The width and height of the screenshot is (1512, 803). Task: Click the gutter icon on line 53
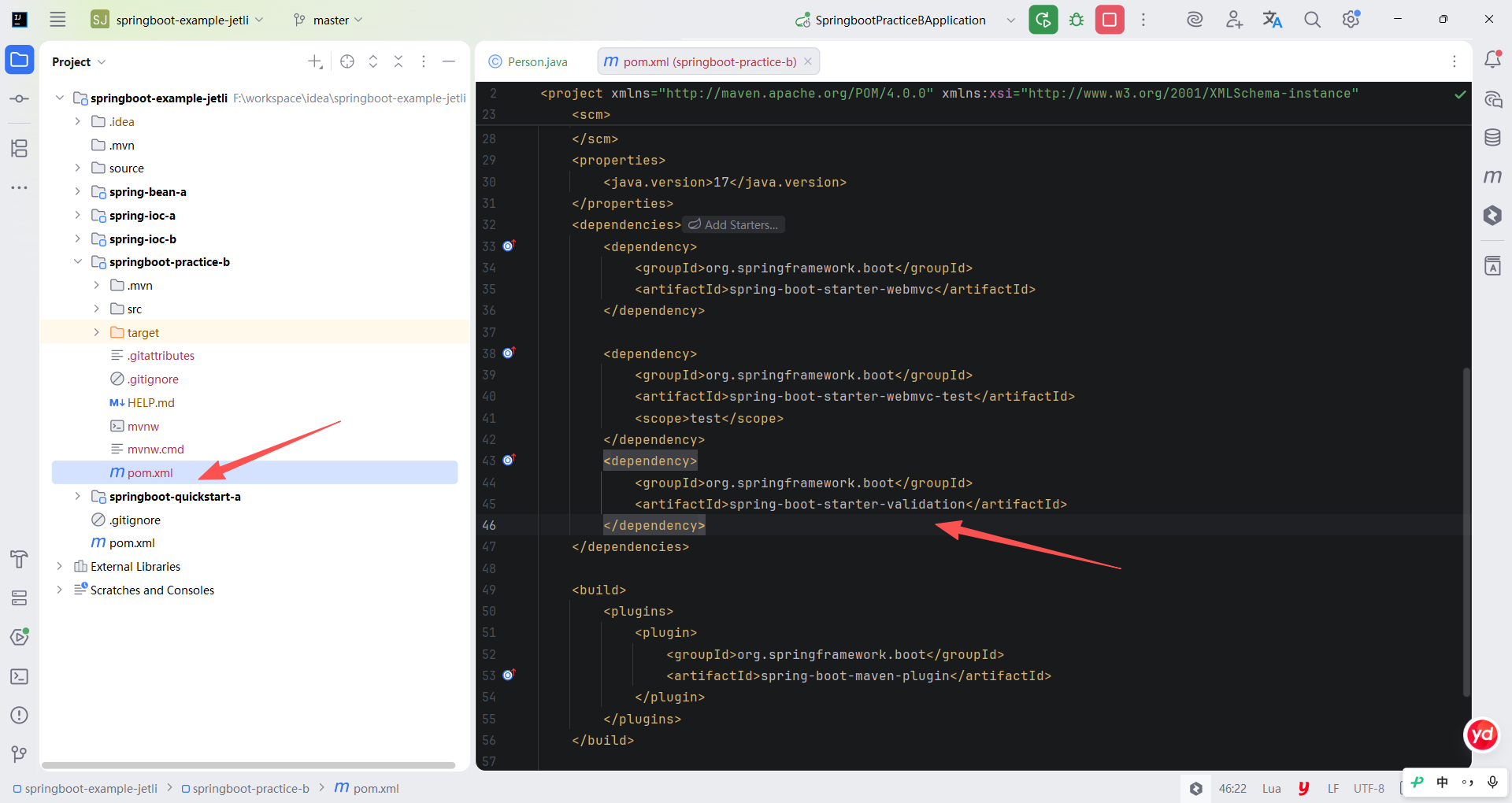click(509, 675)
